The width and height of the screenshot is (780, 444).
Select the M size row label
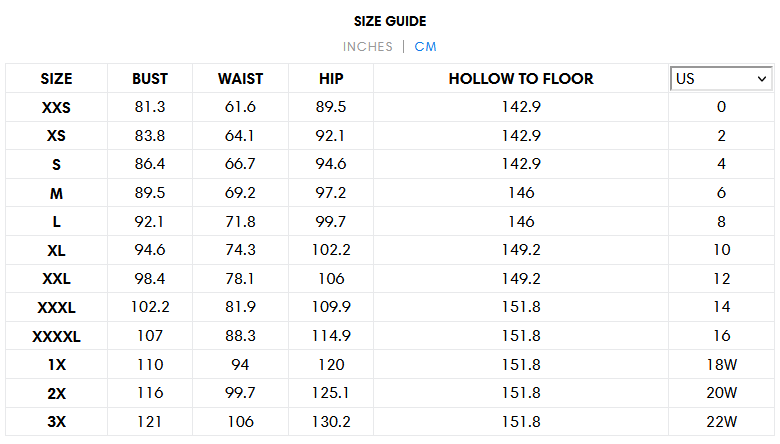(56, 193)
